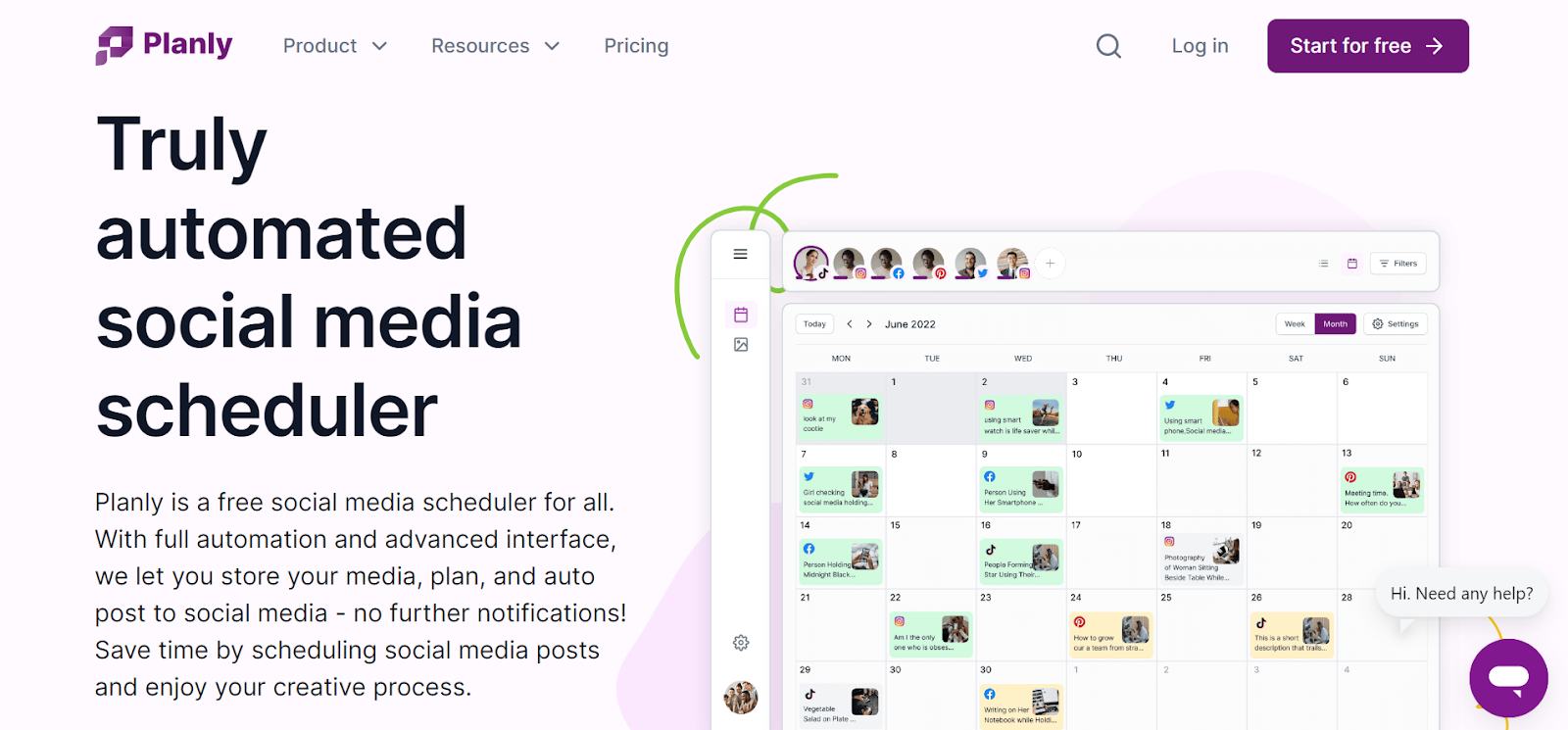
Task: Open calendar Settings button
Action: coord(1396,324)
